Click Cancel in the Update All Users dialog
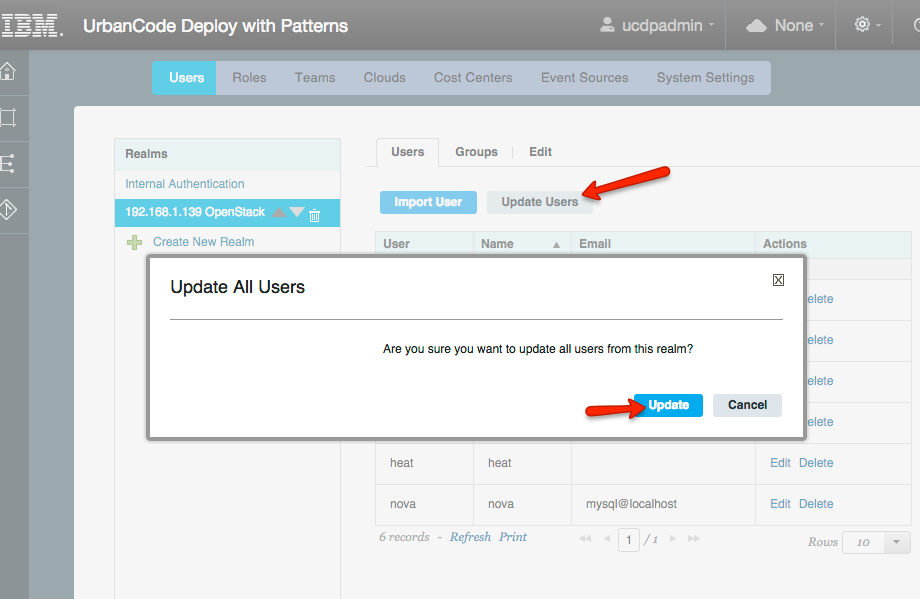The height and width of the screenshot is (599, 920). coord(748,405)
